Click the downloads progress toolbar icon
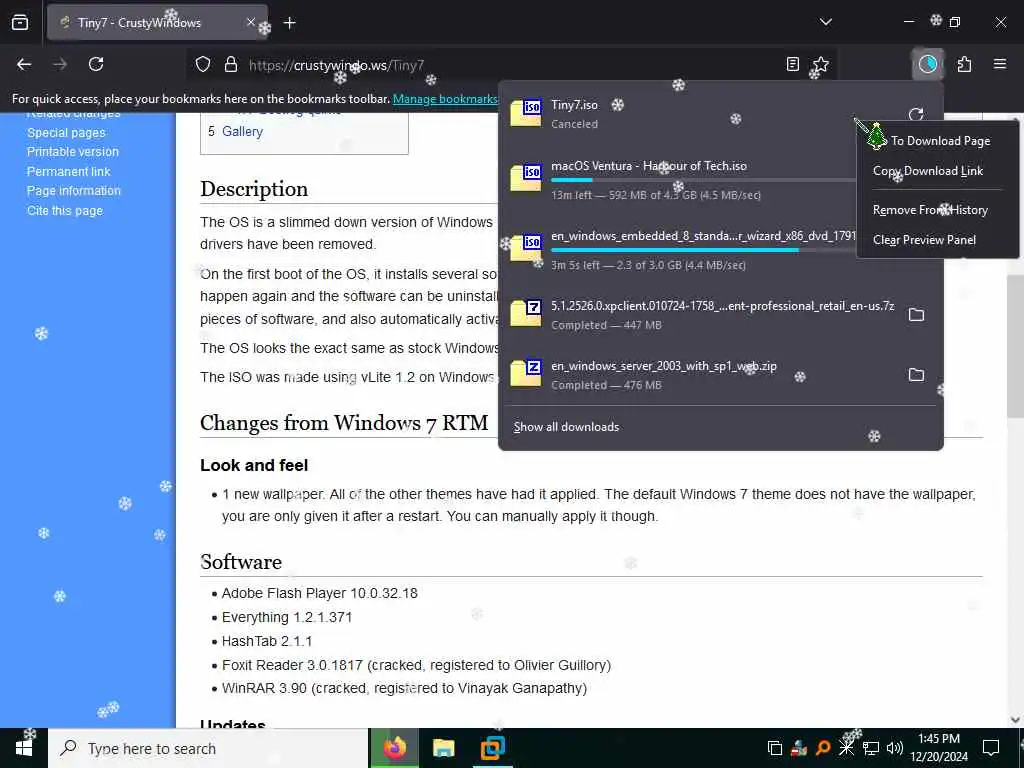Image resolution: width=1024 pixels, height=768 pixels. pyautogui.click(x=927, y=64)
